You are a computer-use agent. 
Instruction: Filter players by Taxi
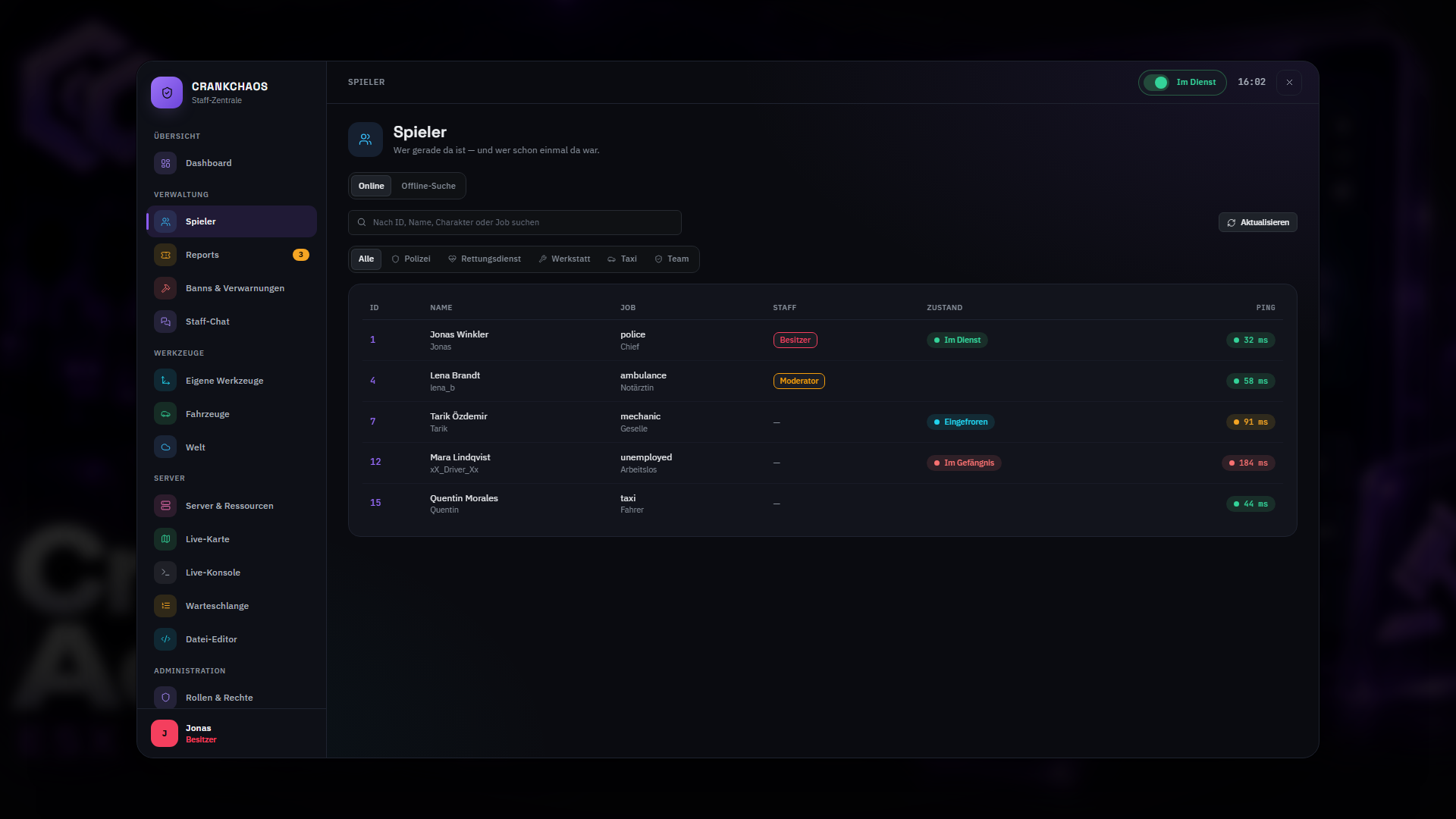tap(623, 259)
